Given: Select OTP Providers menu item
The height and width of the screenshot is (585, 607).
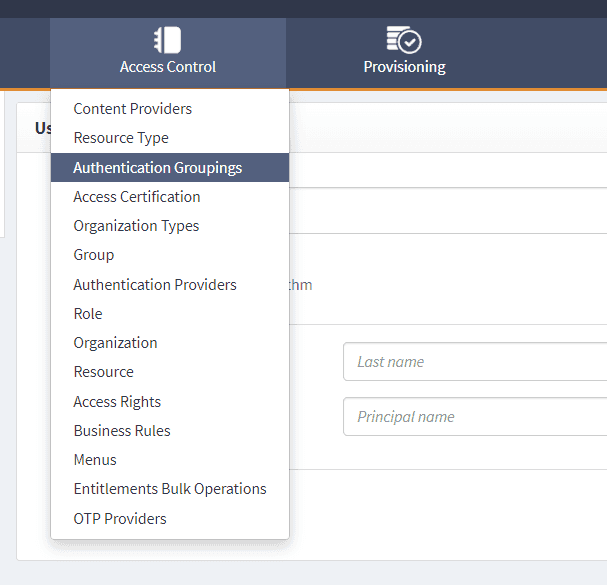Looking at the screenshot, I should 120,519.
